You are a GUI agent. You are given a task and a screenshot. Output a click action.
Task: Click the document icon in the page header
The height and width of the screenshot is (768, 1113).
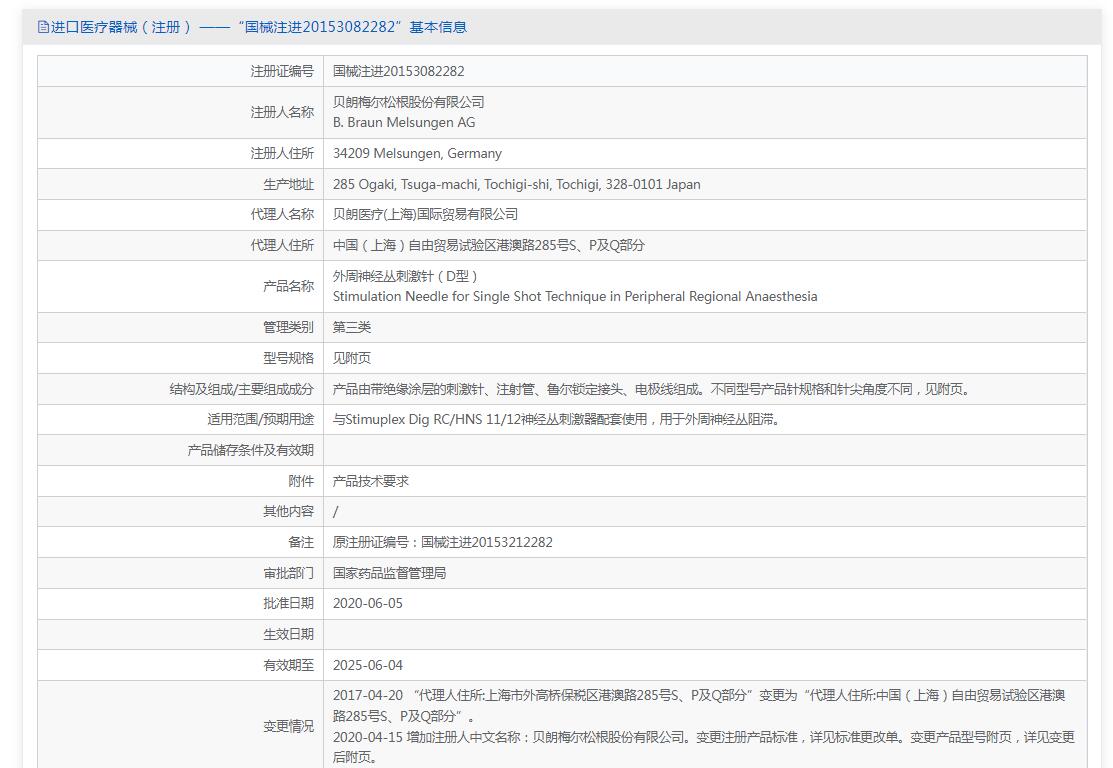pyautogui.click(x=43, y=27)
